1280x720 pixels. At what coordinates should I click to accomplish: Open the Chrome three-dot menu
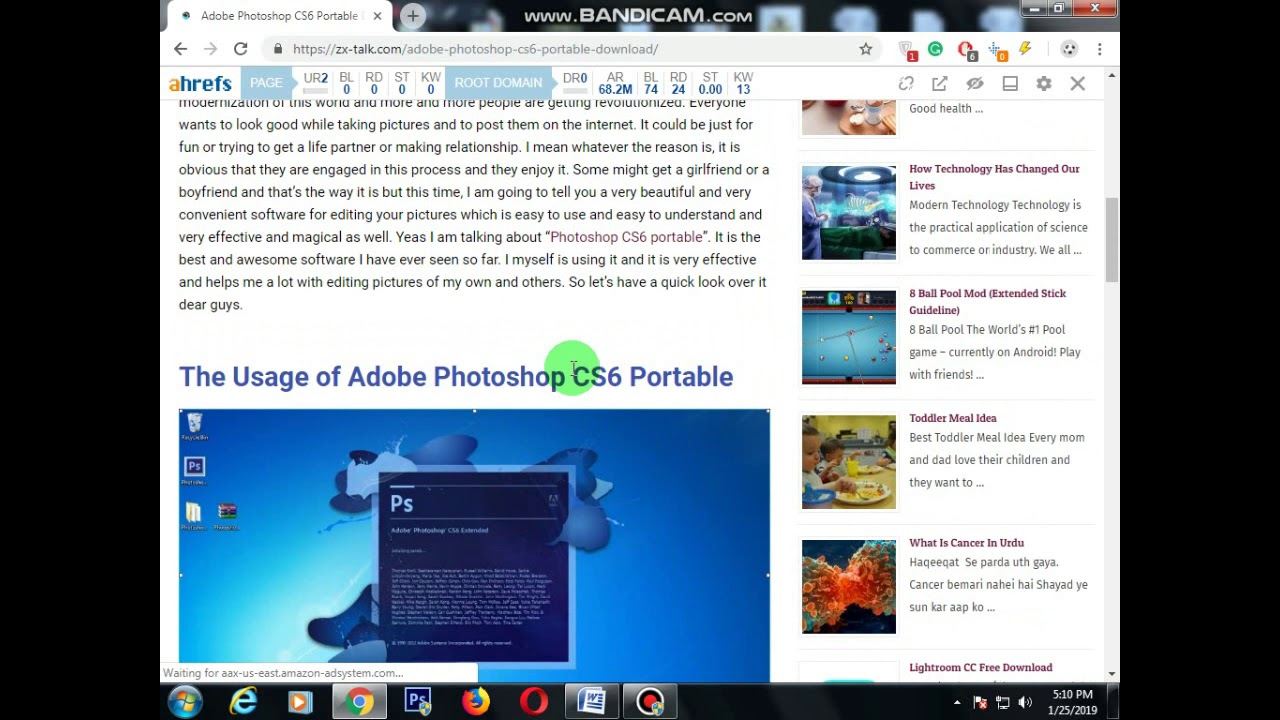[1099, 49]
